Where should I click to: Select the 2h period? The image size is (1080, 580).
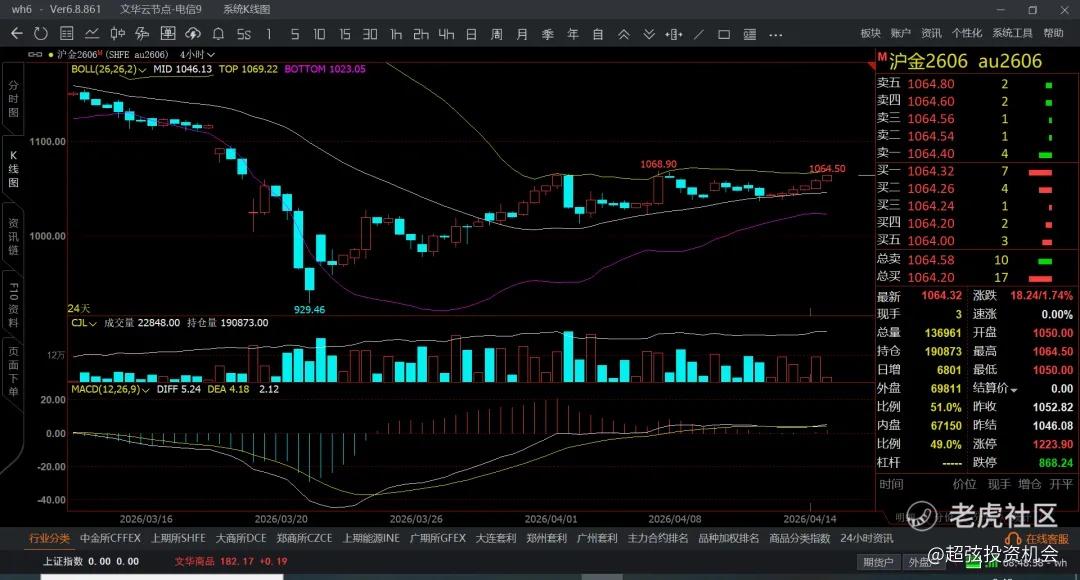click(421, 34)
